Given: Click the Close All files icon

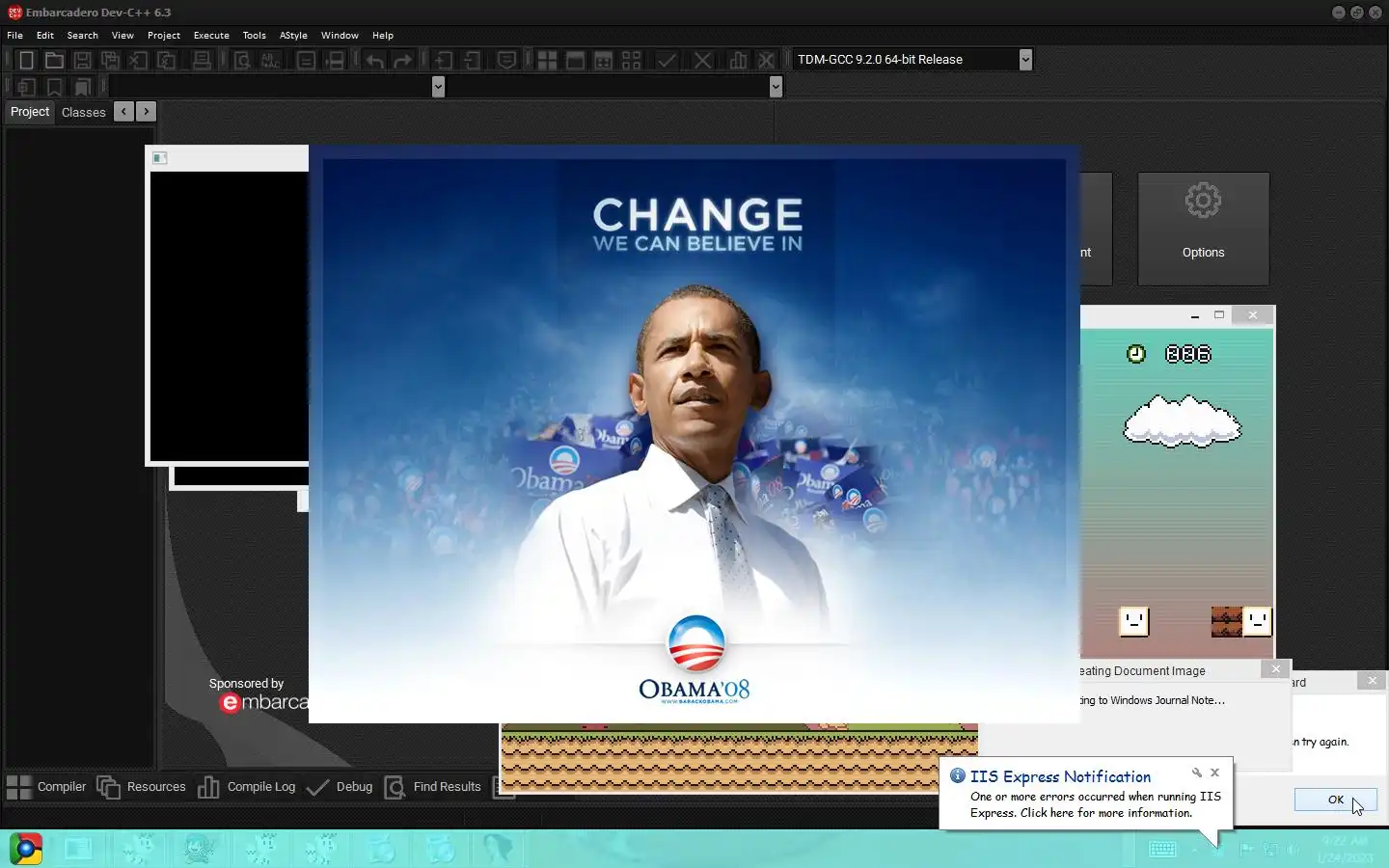Looking at the screenshot, I should click(167, 60).
